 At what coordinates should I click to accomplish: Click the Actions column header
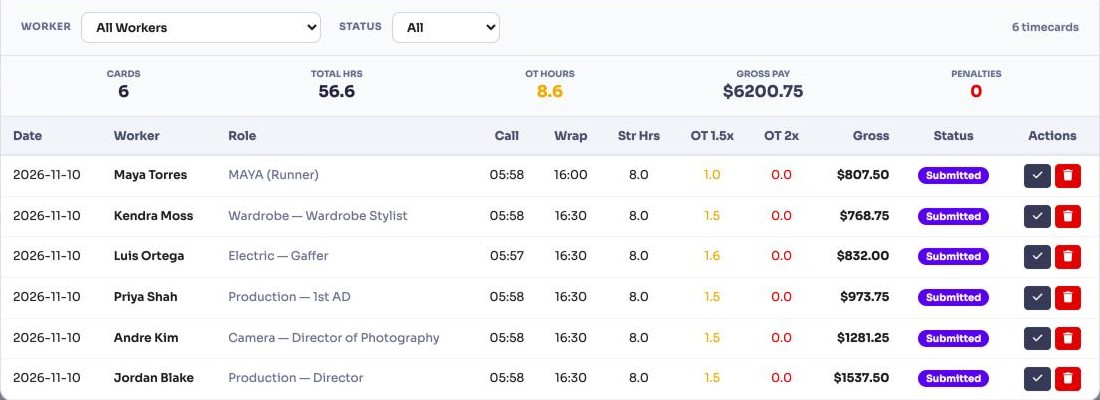[1052, 136]
